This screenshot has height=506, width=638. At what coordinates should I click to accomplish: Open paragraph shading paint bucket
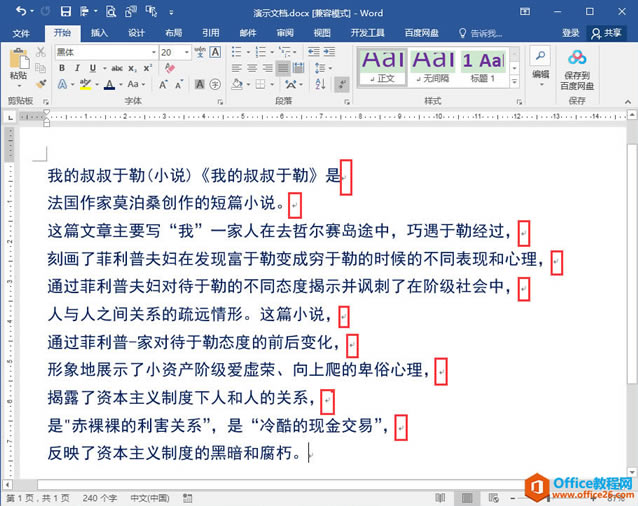(x=237, y=84)
